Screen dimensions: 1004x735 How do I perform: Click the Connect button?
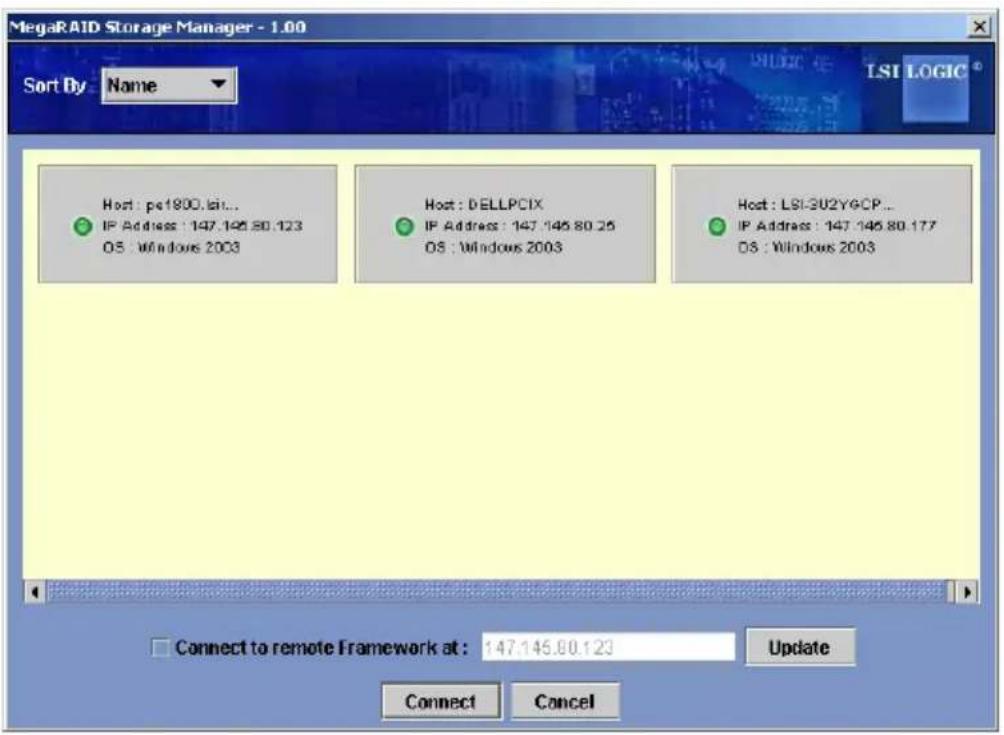click(441, 702)
